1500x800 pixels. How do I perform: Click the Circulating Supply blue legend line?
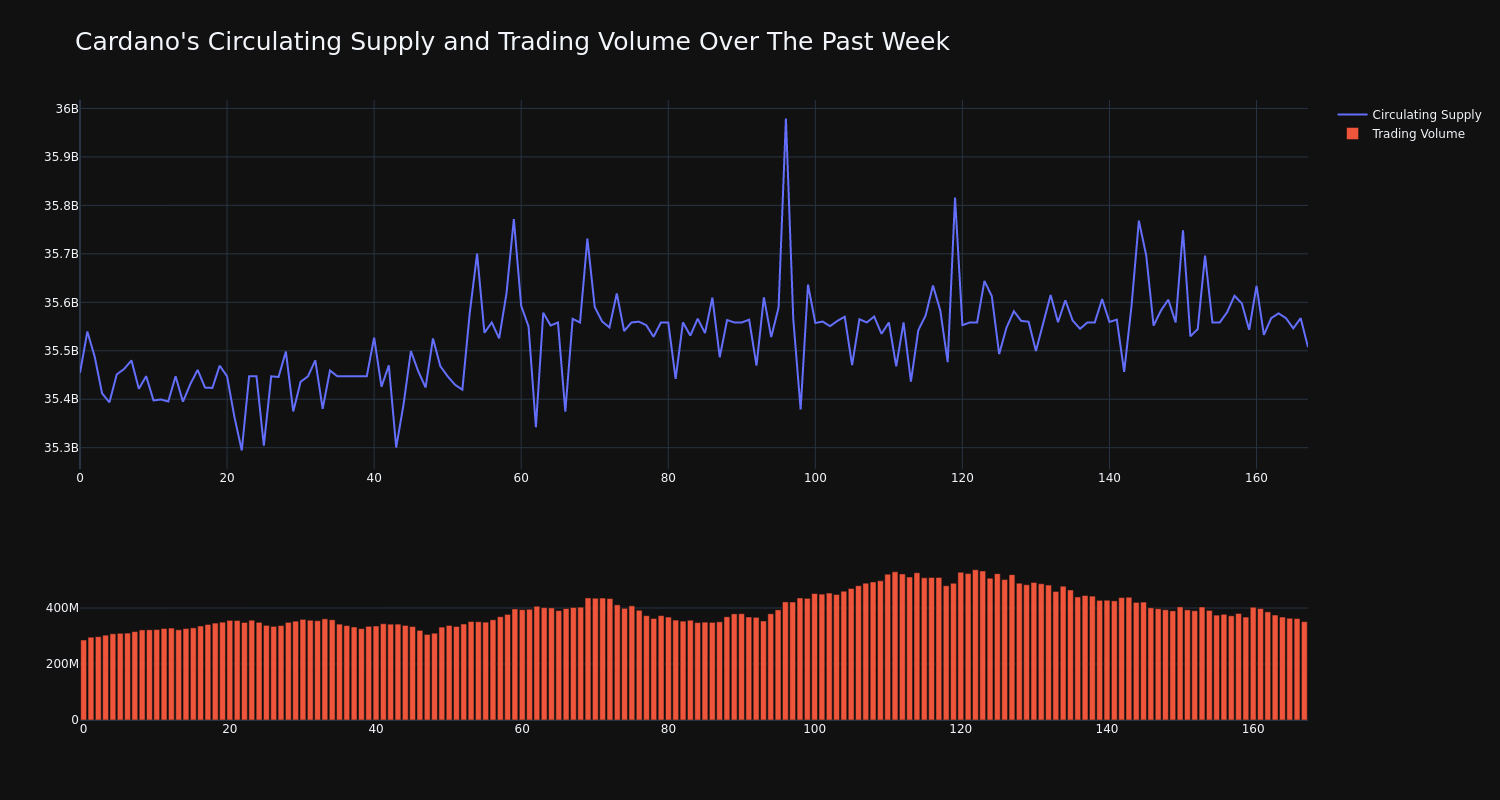pyautogui.click(x=1352, y=115)
